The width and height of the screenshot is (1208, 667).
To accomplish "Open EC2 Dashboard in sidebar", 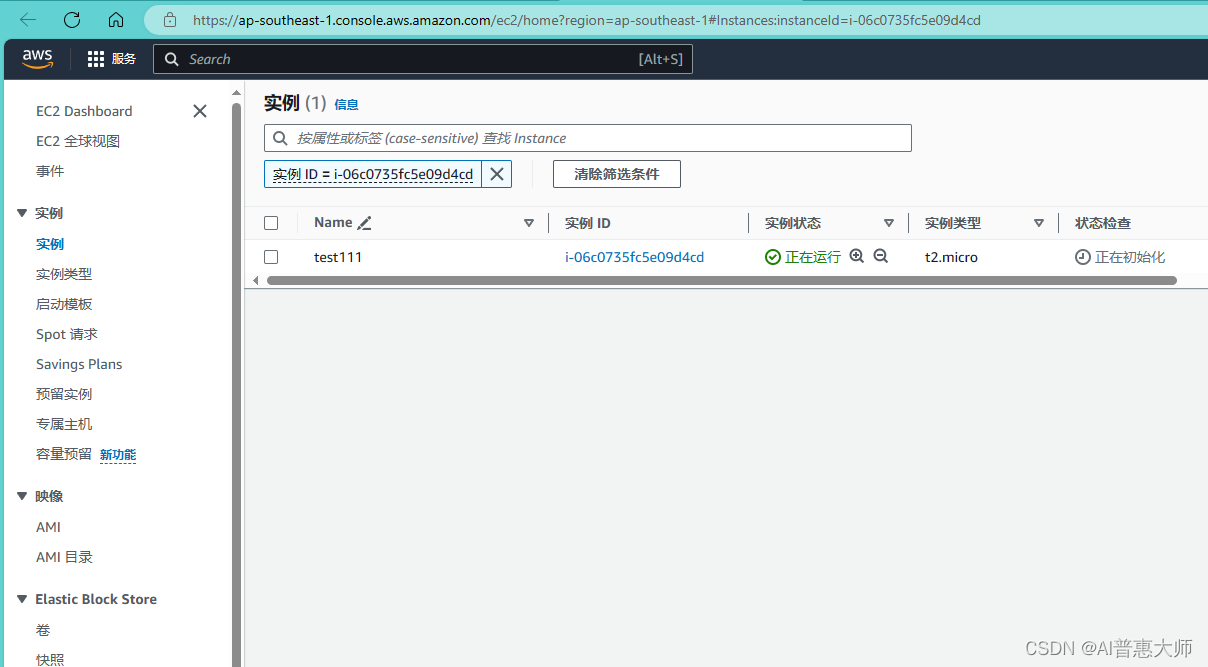I will click(84, 111).
